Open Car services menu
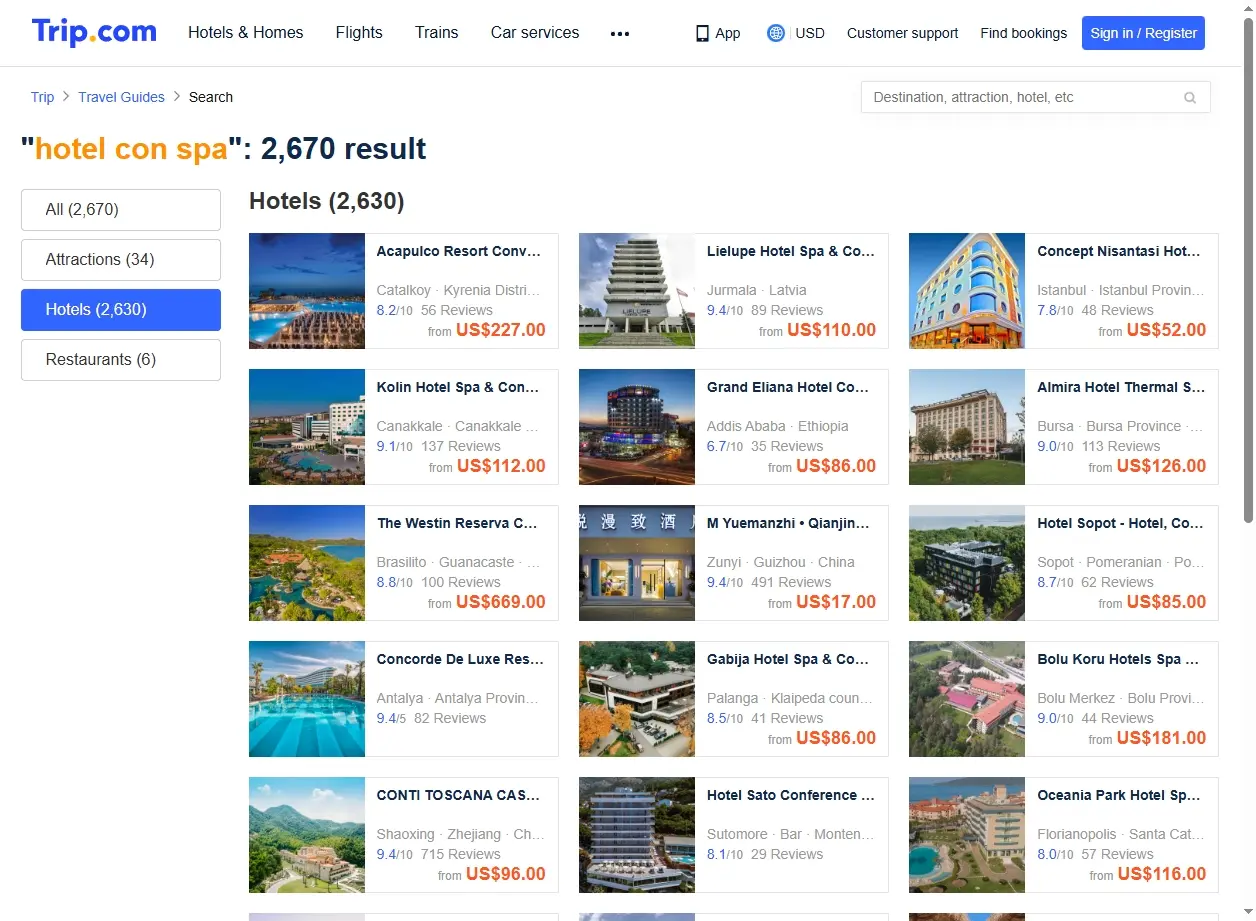This screenshot has height=921, width=1256. coord(535,32)
